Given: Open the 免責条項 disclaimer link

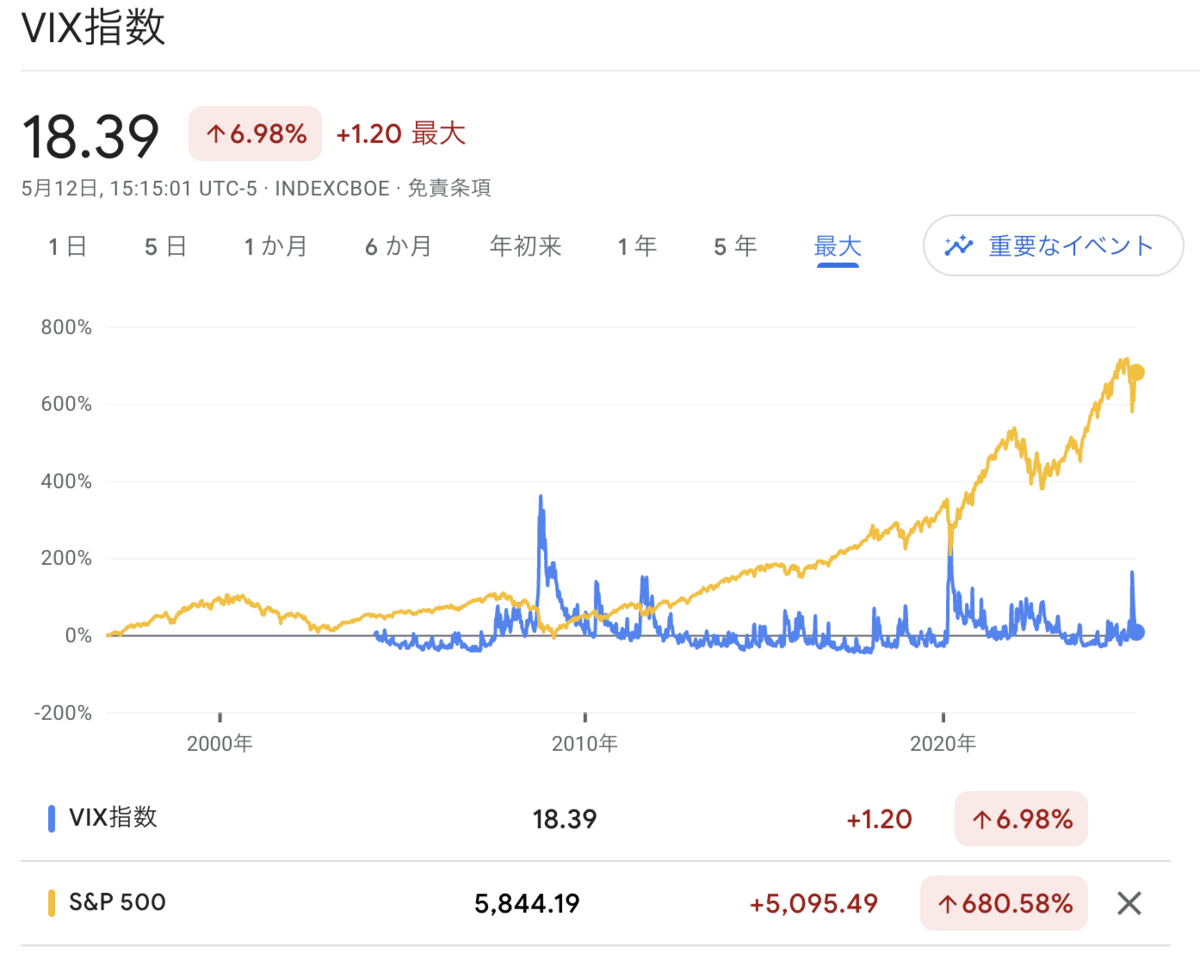Looking at the screenshot, I should 449,188.
